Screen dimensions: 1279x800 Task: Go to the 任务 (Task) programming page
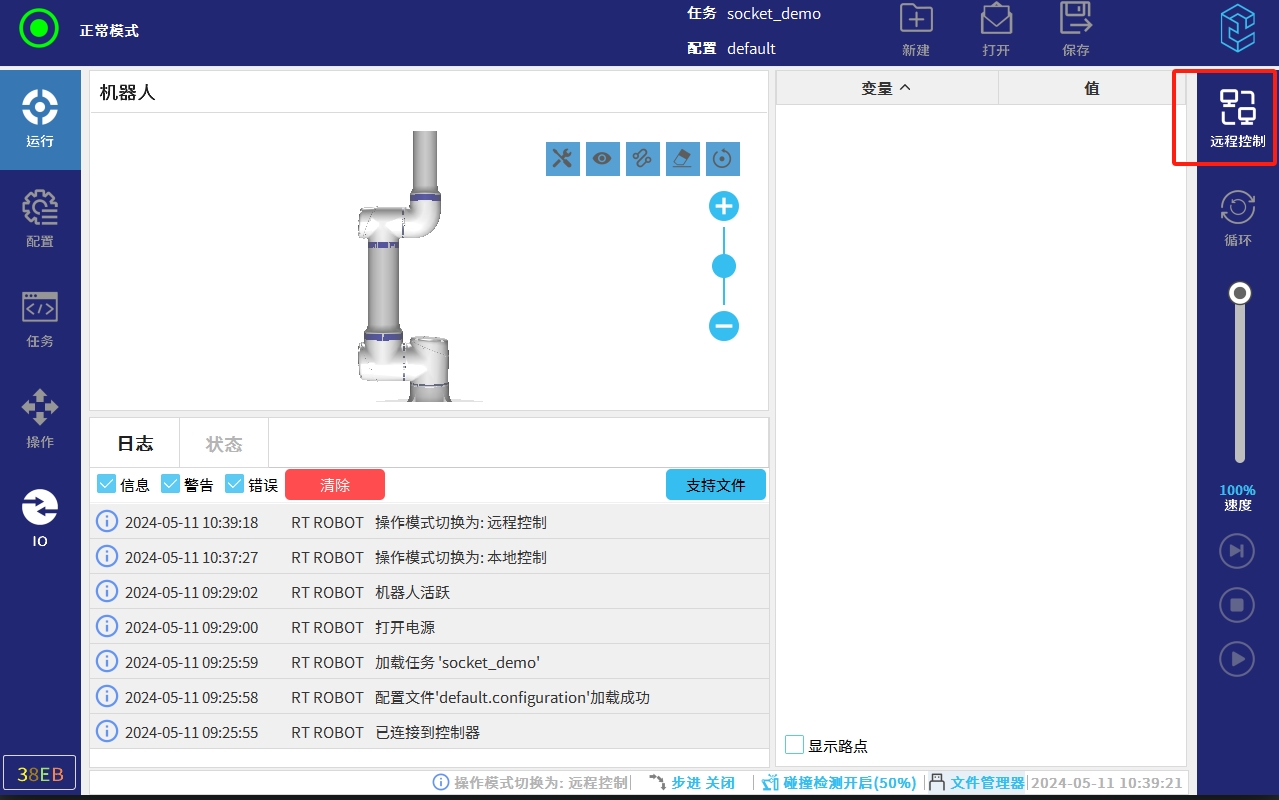[x=40, y=319]
